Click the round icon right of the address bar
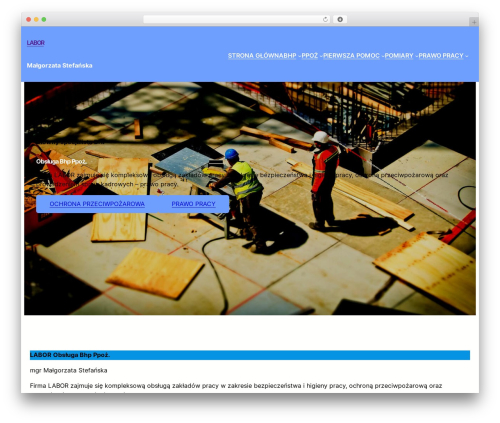 340,19
